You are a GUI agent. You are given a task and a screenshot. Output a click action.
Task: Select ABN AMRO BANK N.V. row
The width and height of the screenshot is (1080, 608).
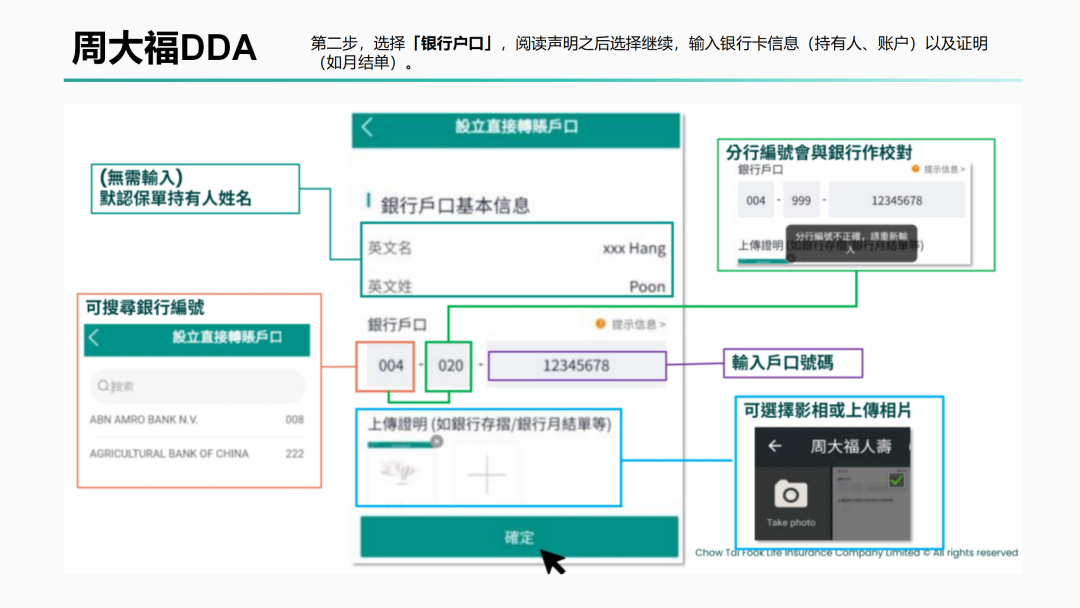197,419
